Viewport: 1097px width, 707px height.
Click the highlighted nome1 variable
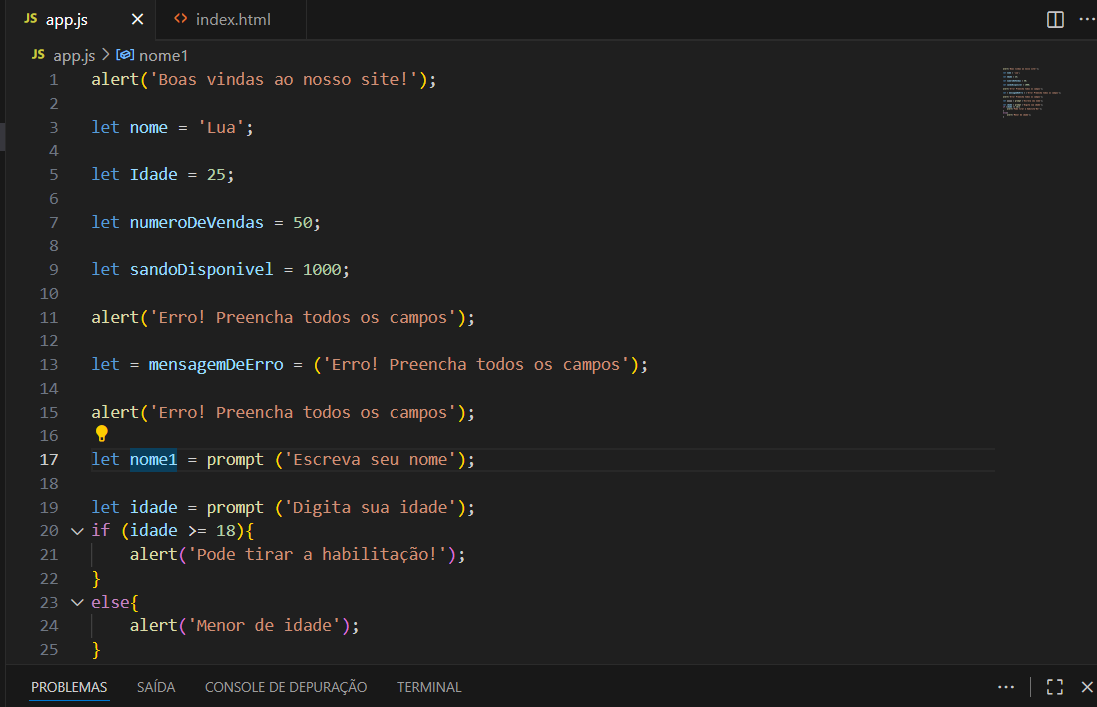[153, 460]
